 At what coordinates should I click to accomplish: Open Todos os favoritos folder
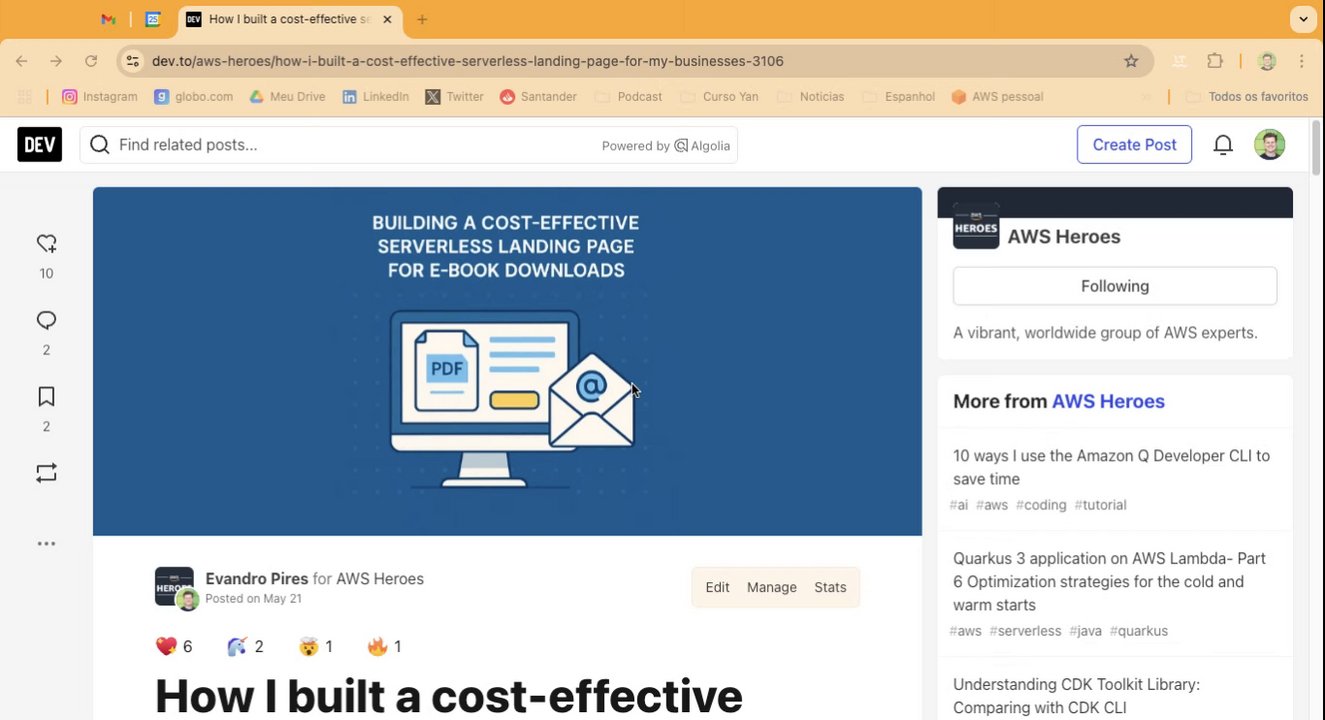(1247, 97)
